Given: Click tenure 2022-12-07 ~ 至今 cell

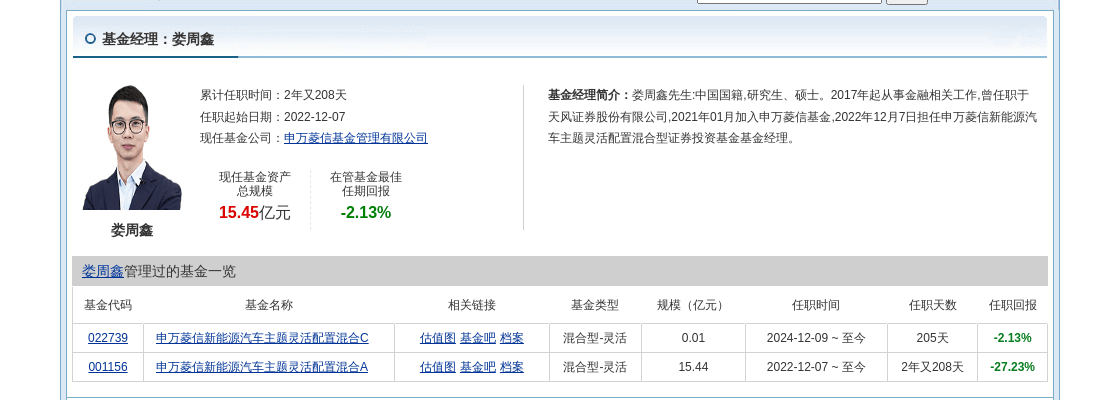Looking at the screenshot, I should [x=816, y=367].
